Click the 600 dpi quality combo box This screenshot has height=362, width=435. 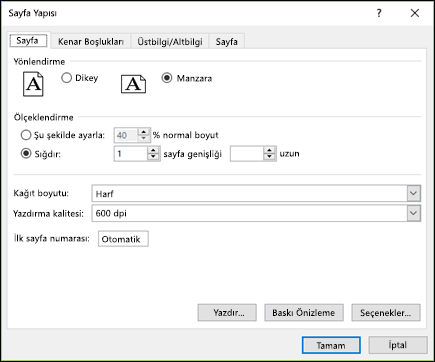pyautogui.click(x=256, y=213)
